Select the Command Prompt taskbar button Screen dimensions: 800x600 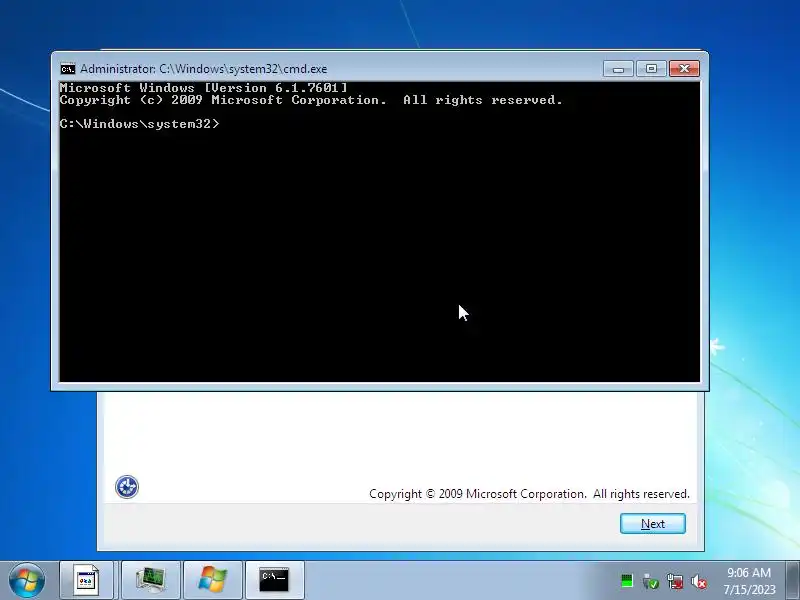(x=274, y=581)
